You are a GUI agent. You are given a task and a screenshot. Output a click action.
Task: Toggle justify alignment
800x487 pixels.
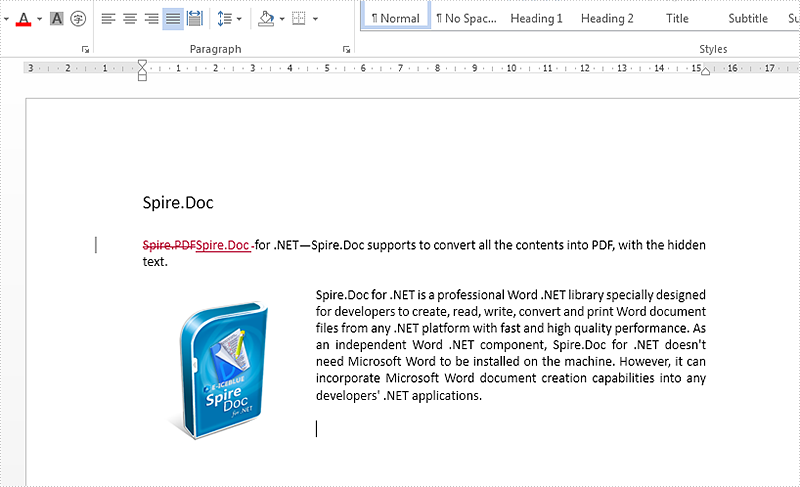point(173,19)
